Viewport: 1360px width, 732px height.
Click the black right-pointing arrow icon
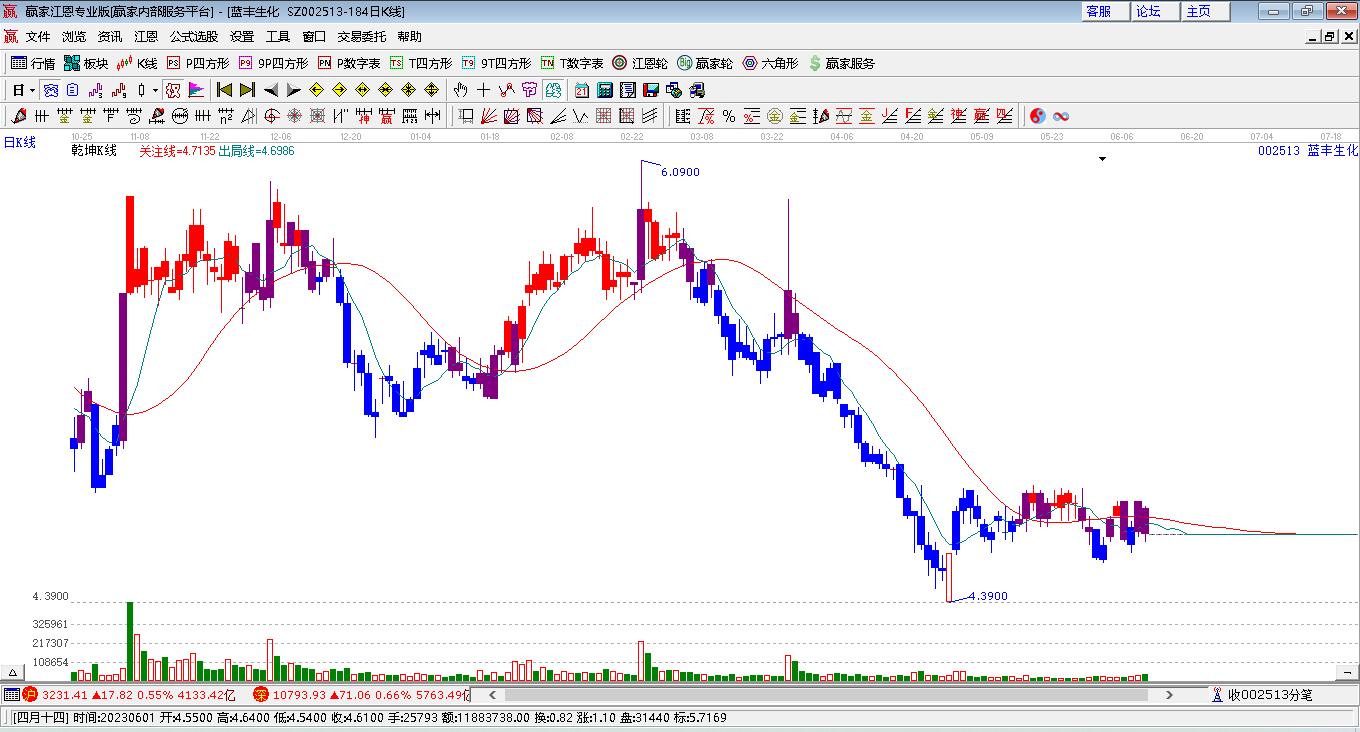293,90
